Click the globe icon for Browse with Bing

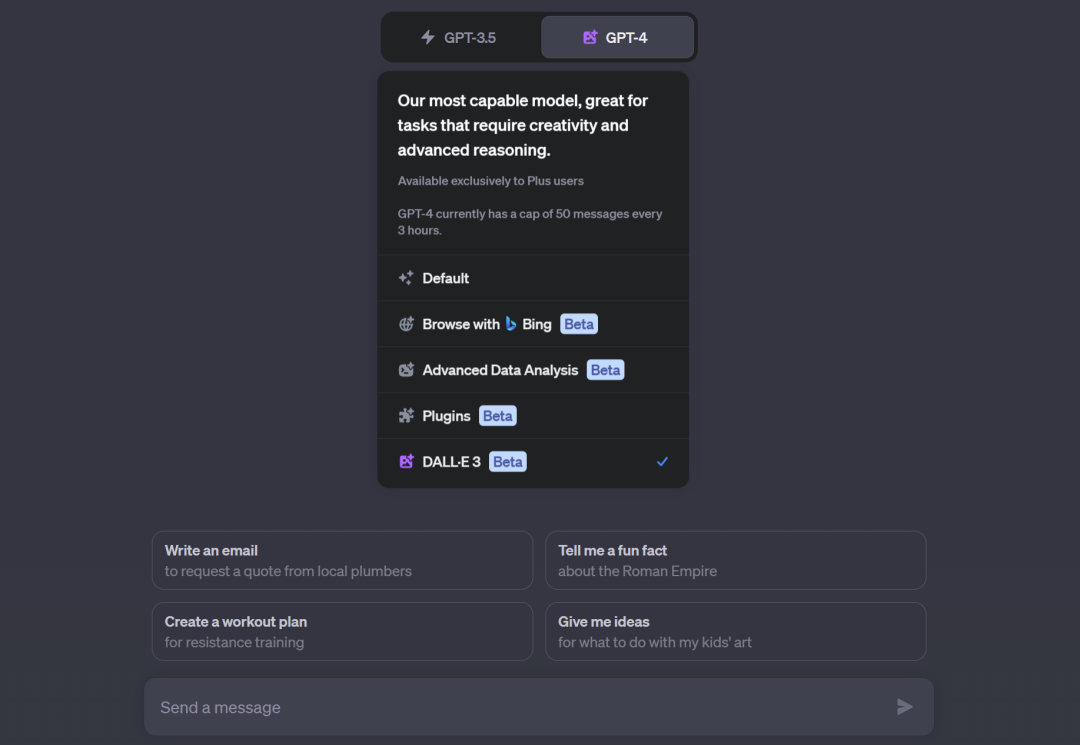[x=406, y=324]
